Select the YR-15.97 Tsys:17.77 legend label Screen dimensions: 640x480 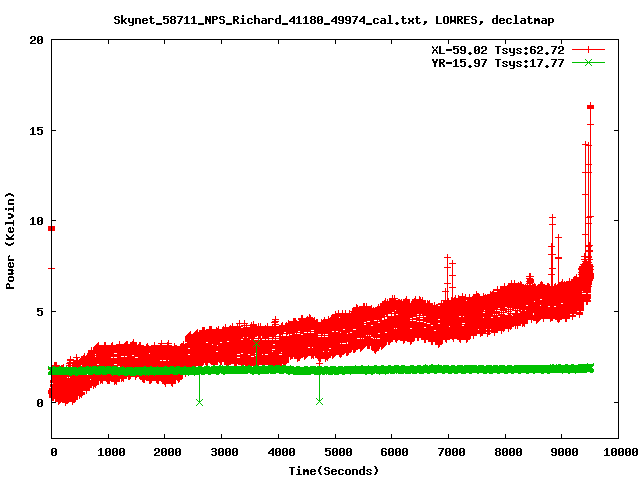click(x=498, y=63)
